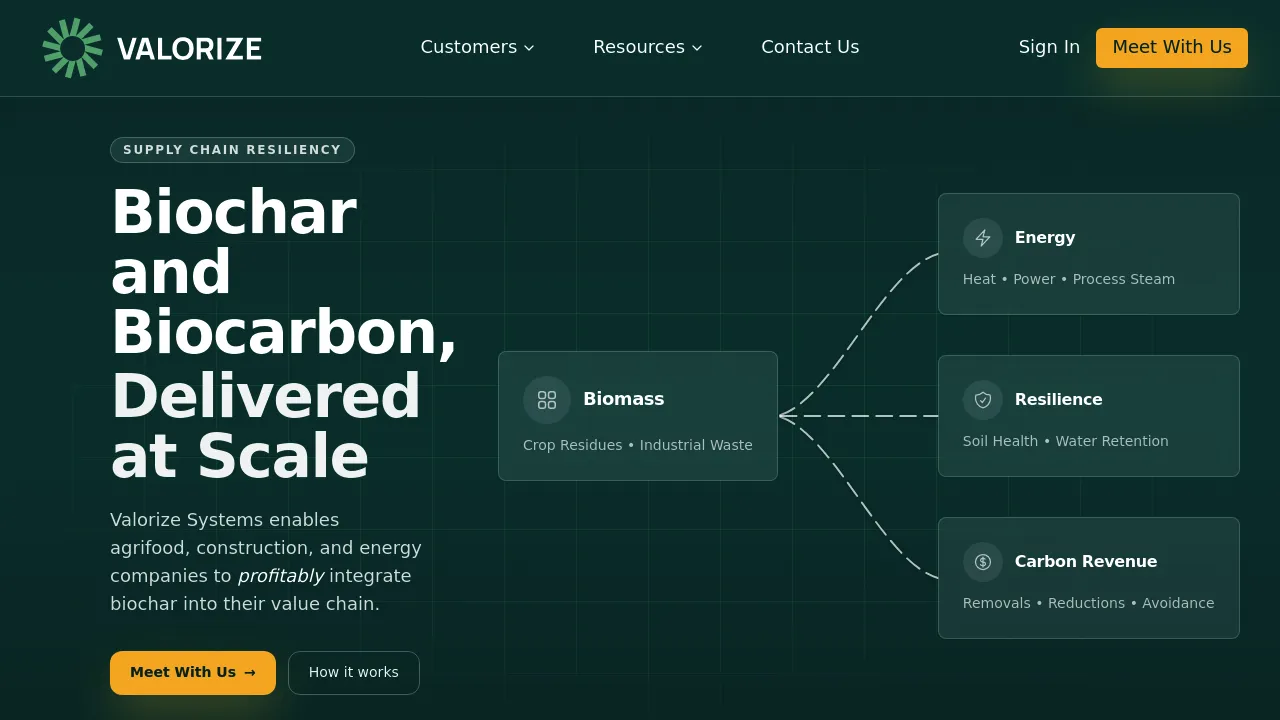The height and width of the screenshot is (720, 1280).
Task: Go to Sign In
Action: coord(1049,47)
